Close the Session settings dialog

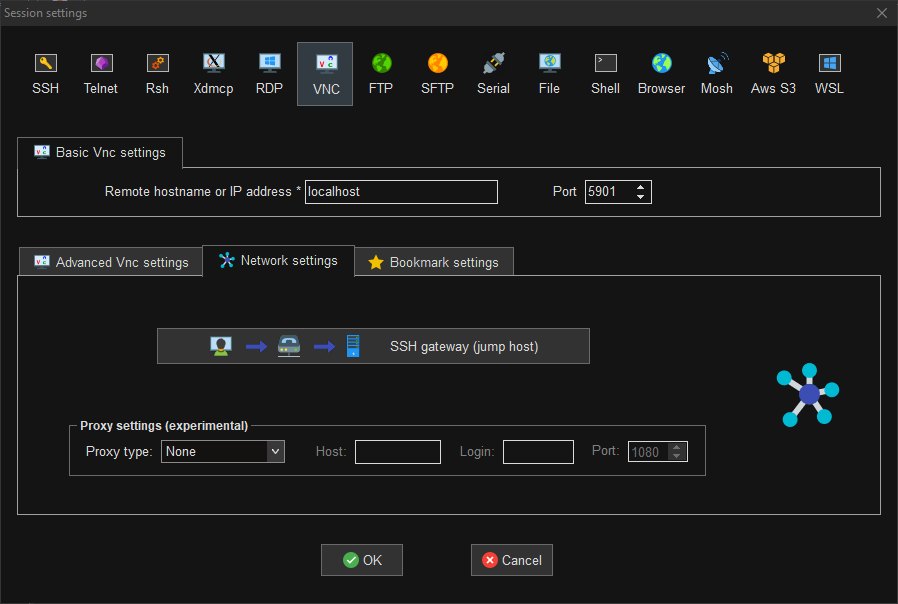882,13
